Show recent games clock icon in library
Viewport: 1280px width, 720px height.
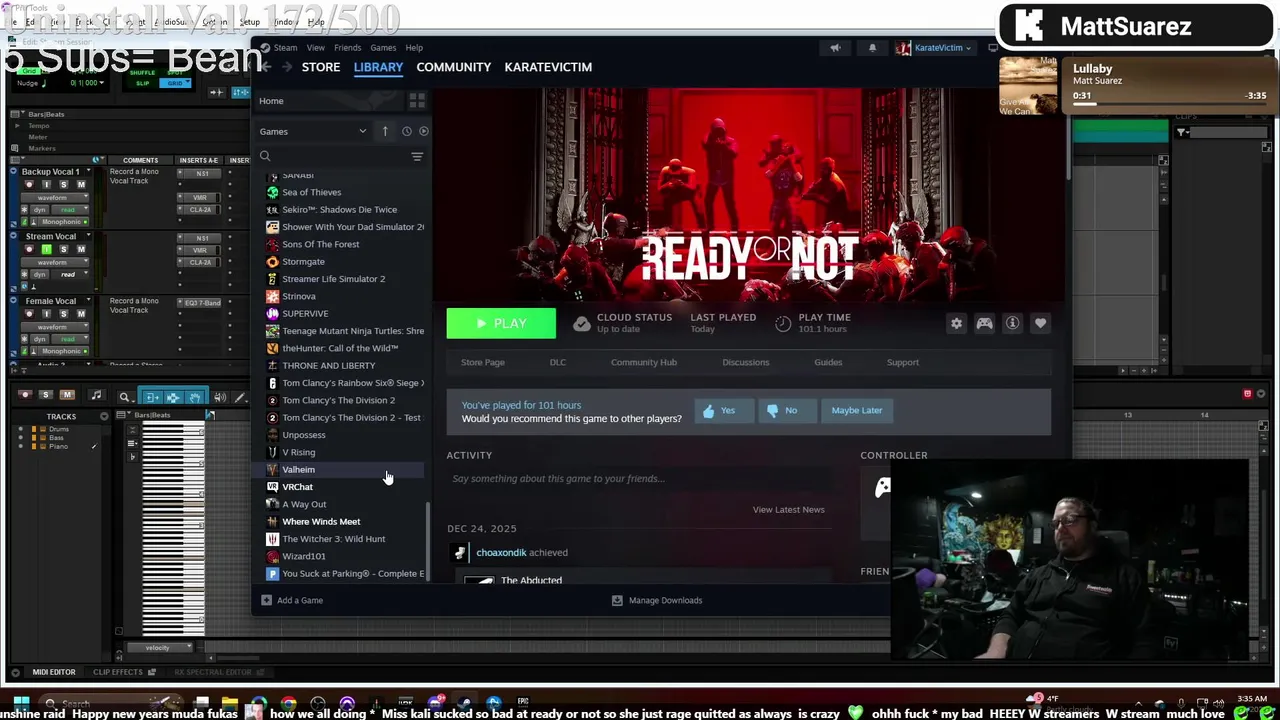point(406,131)
